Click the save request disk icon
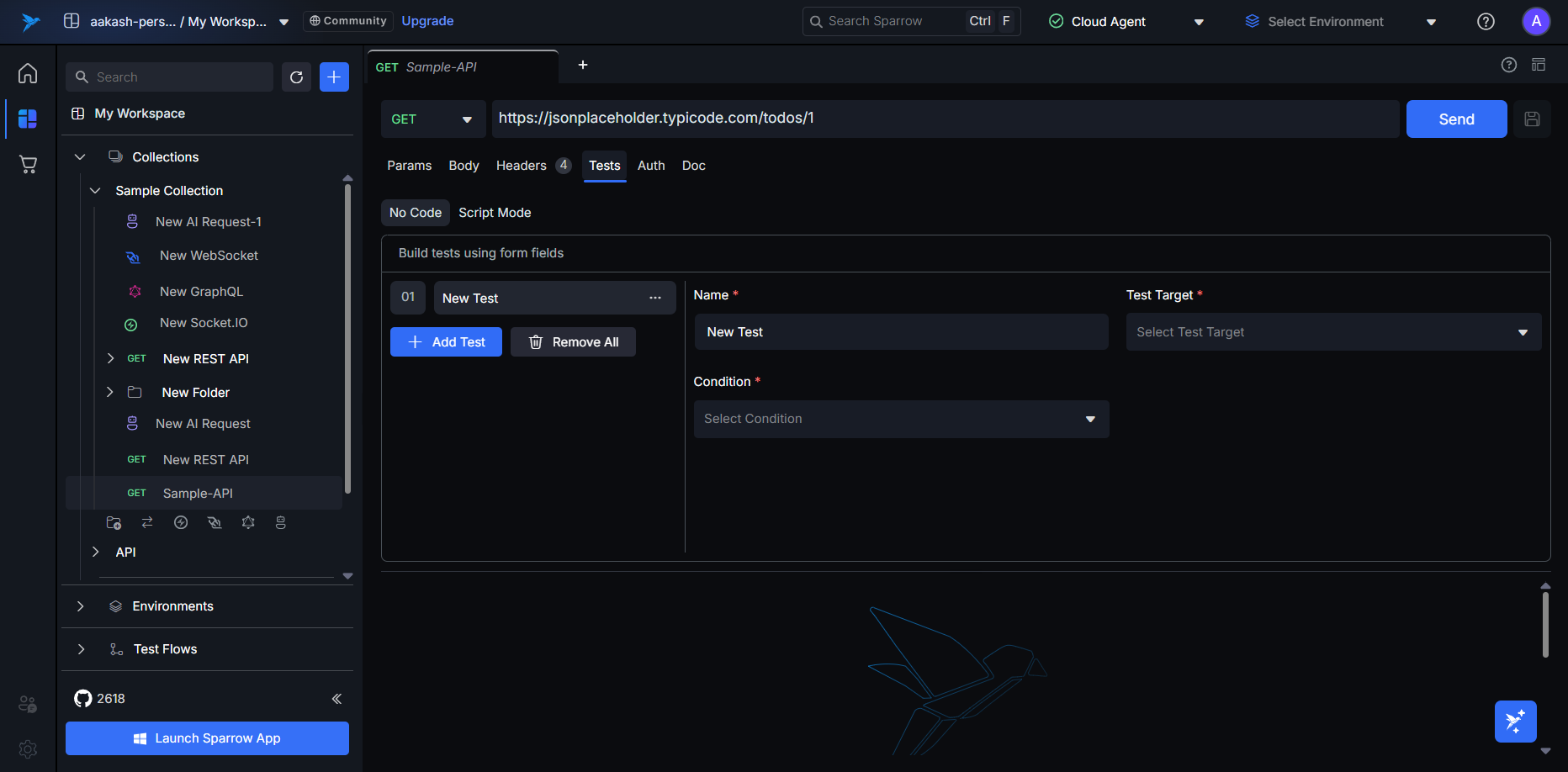The width and height of the screenshot is (1568, 772). (x=1532, y=119)
